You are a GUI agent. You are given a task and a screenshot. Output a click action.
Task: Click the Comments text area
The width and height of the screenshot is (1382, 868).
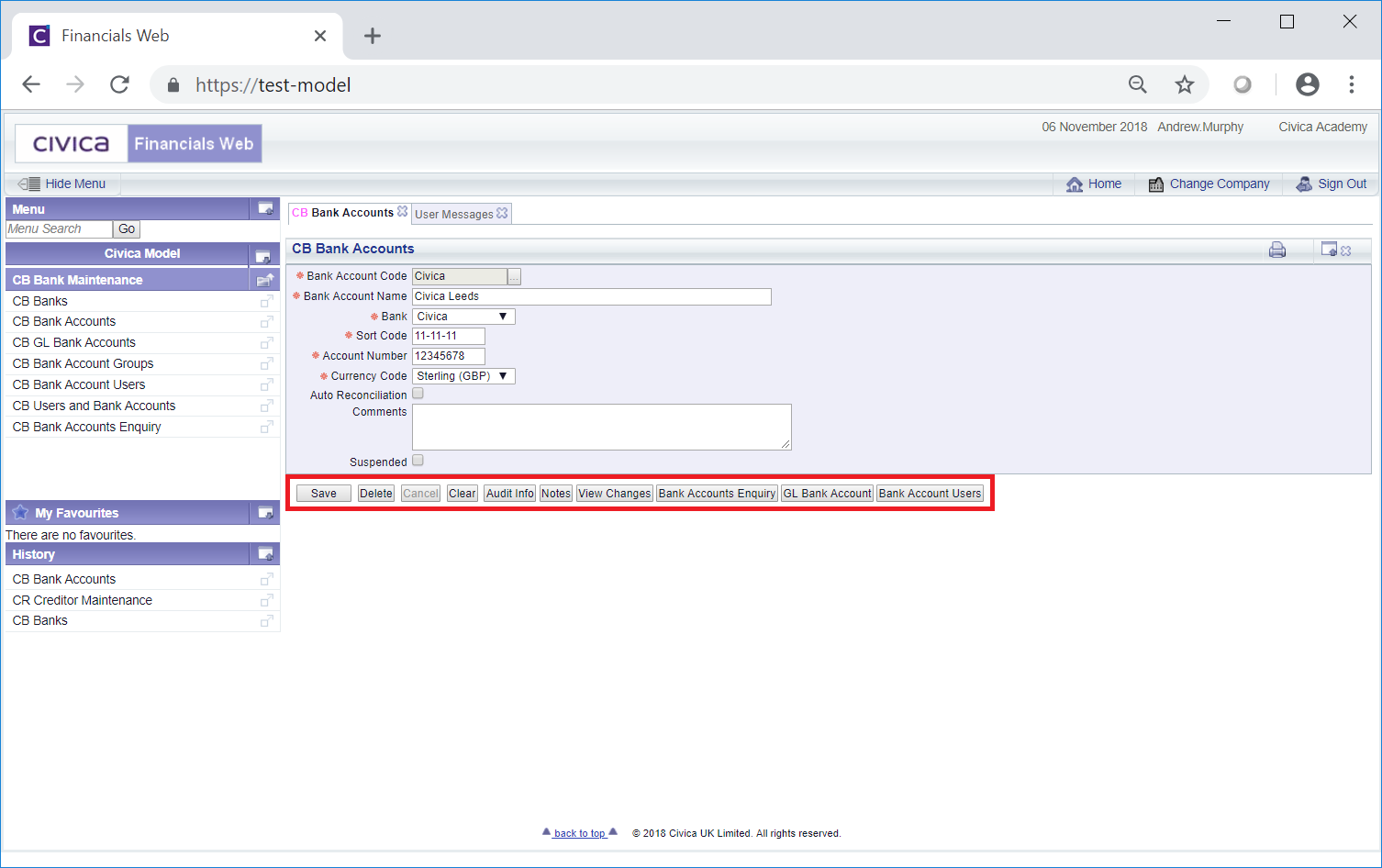click(x=602, y=427)
